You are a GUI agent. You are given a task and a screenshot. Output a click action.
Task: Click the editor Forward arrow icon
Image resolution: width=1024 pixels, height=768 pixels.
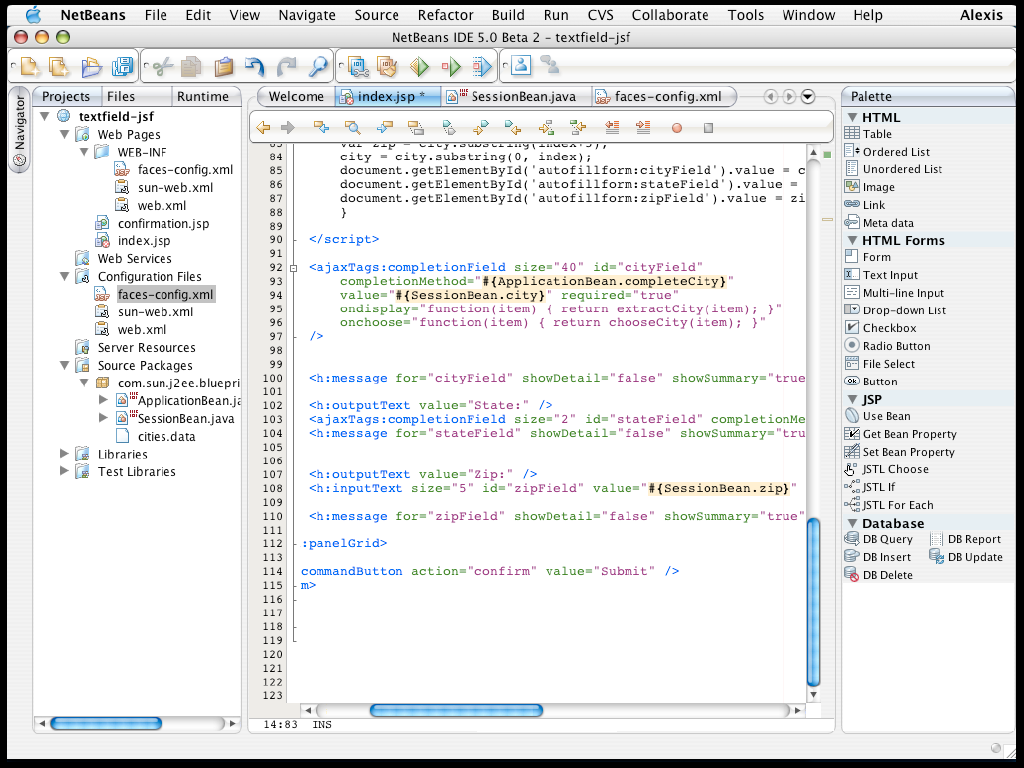click(287, 127)
